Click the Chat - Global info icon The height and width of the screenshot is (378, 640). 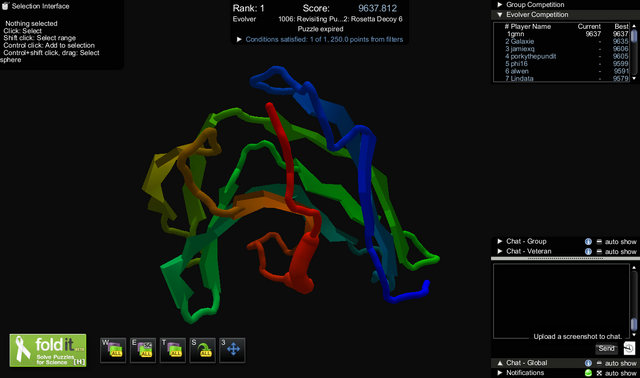pyautogui.click(x=588, y=363)
